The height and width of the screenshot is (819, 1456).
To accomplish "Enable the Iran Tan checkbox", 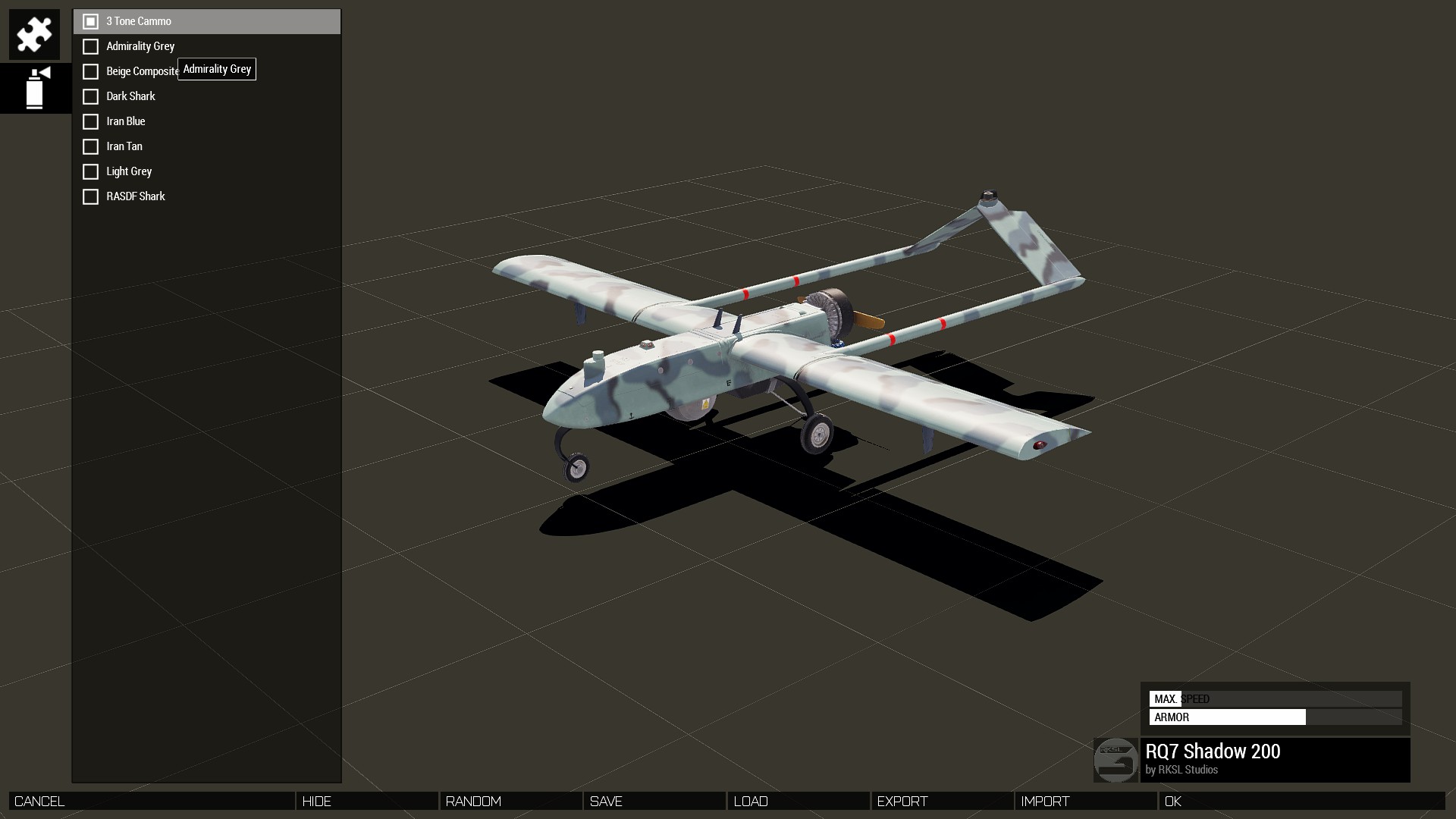I will [90, 146].
